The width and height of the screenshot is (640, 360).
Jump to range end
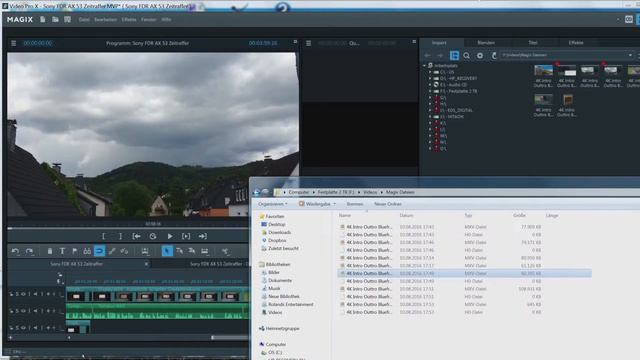(202, 236)
